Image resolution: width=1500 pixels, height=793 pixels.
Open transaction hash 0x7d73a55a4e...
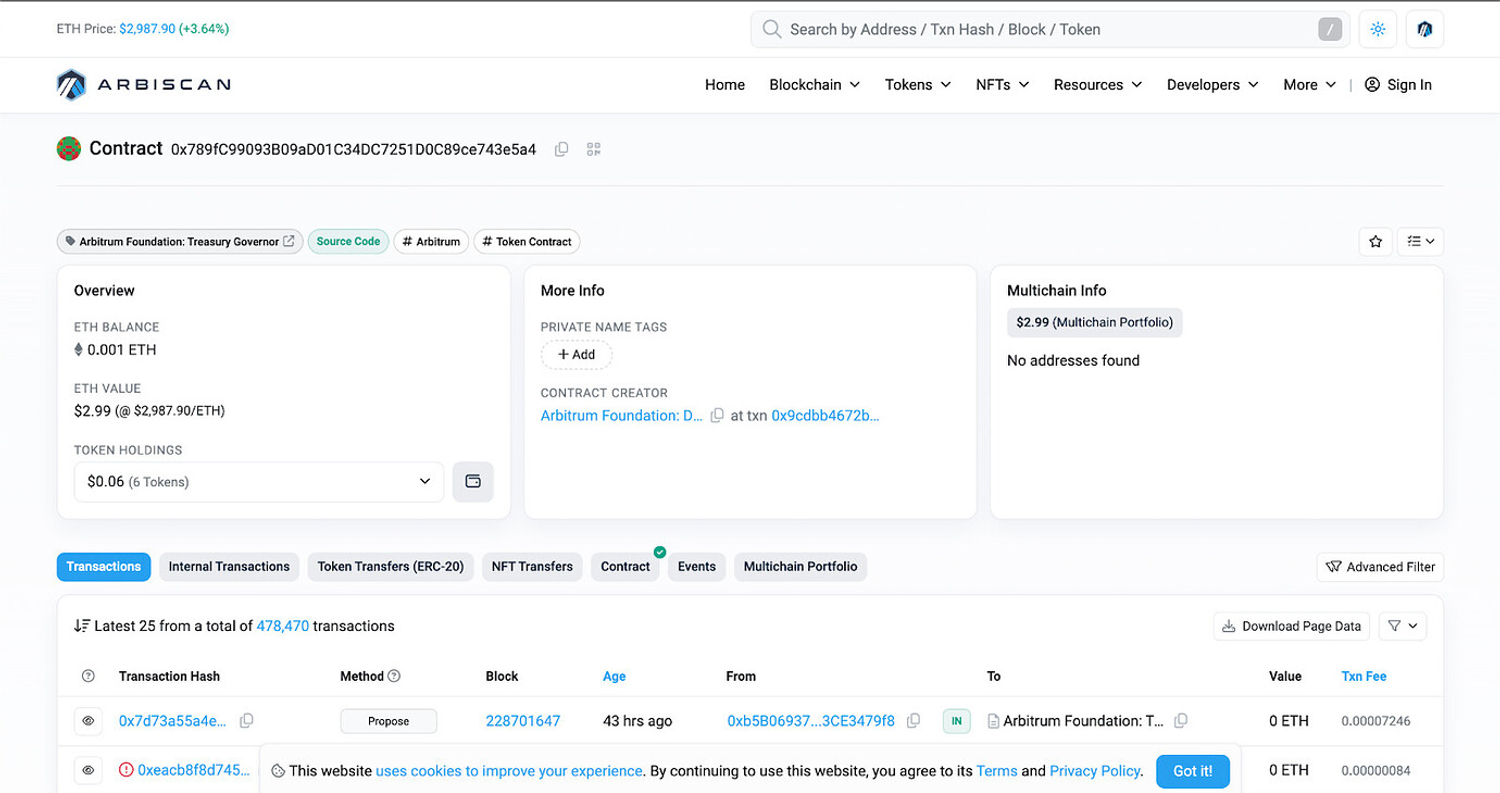click(x=173, y=720)
